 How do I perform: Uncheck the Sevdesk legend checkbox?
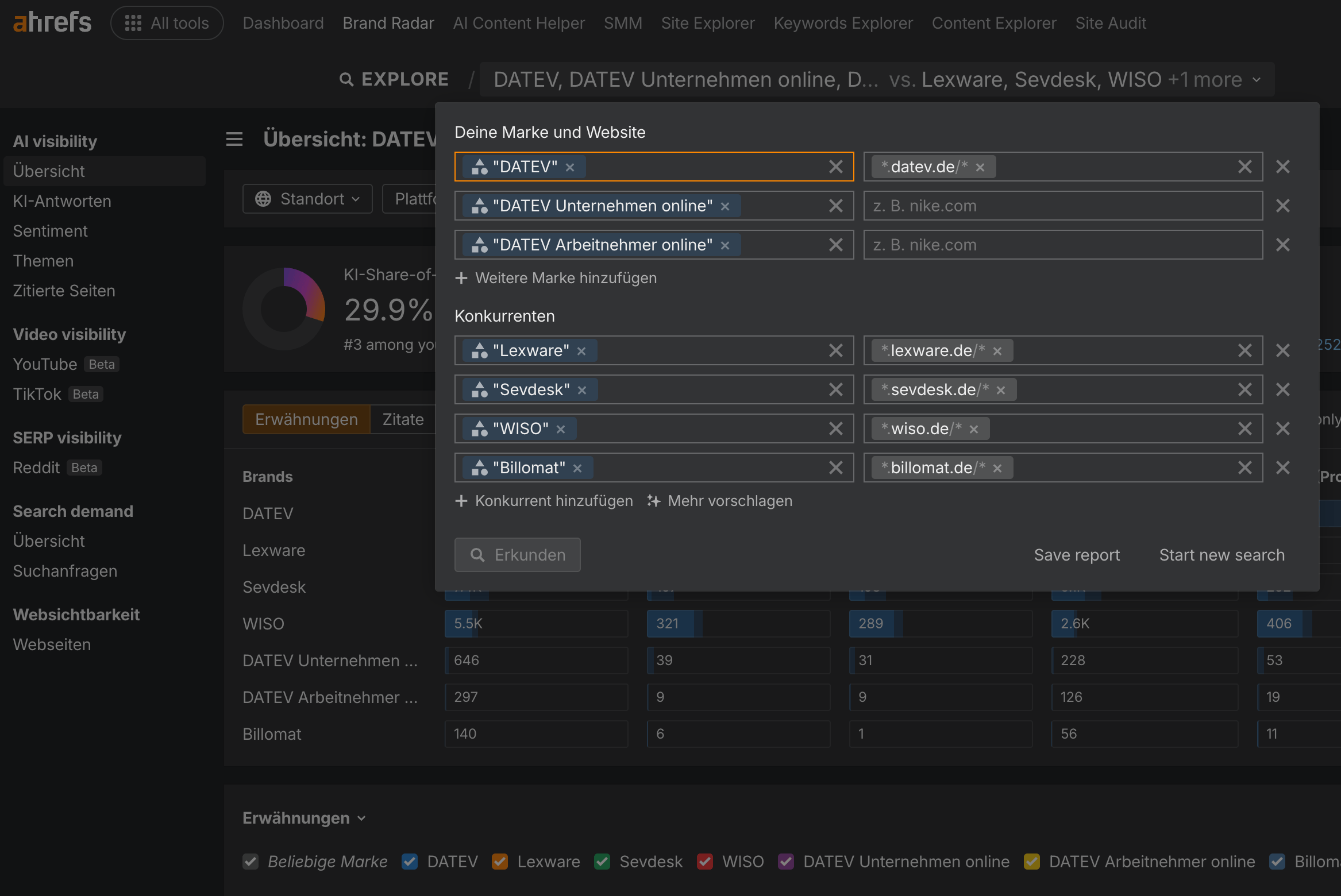tap(602, 862)
